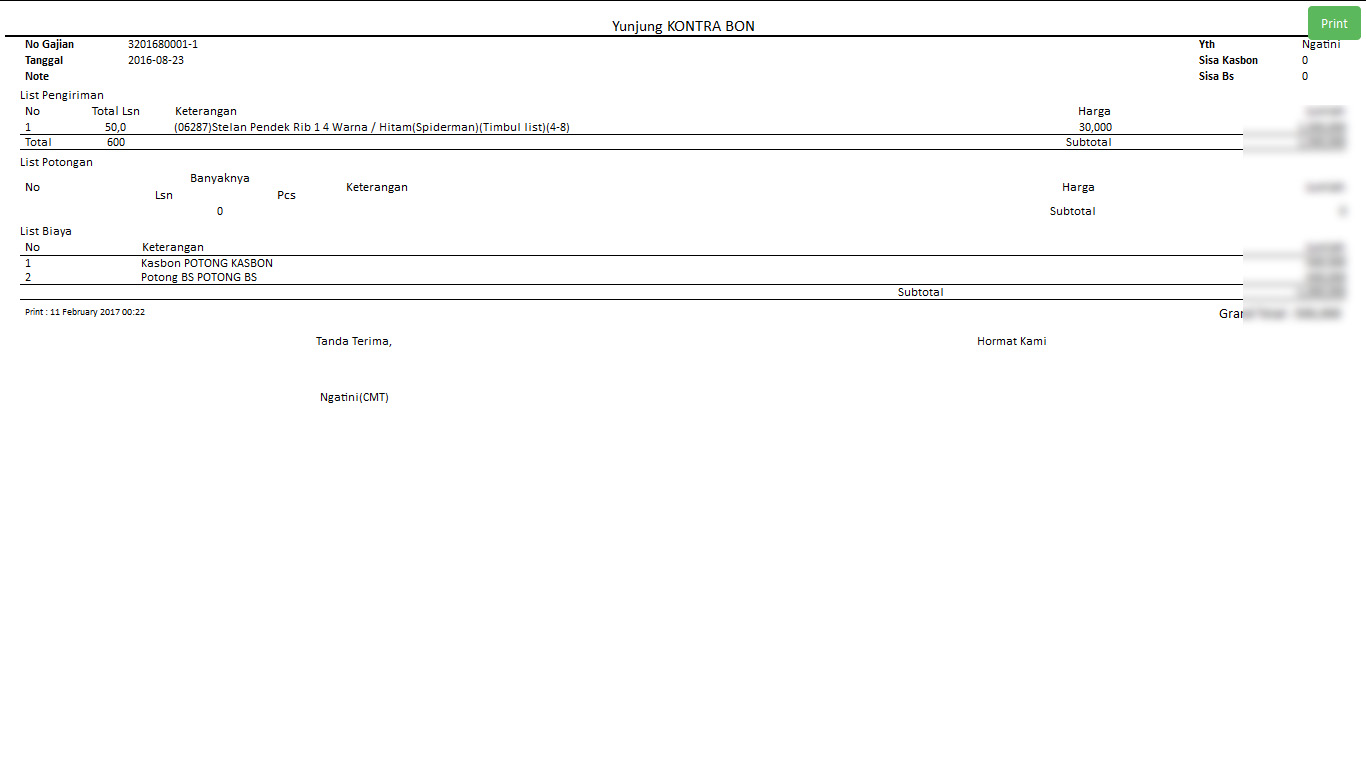
Task: Click the Sisa Bs label
Action: tap(1216, 76)
